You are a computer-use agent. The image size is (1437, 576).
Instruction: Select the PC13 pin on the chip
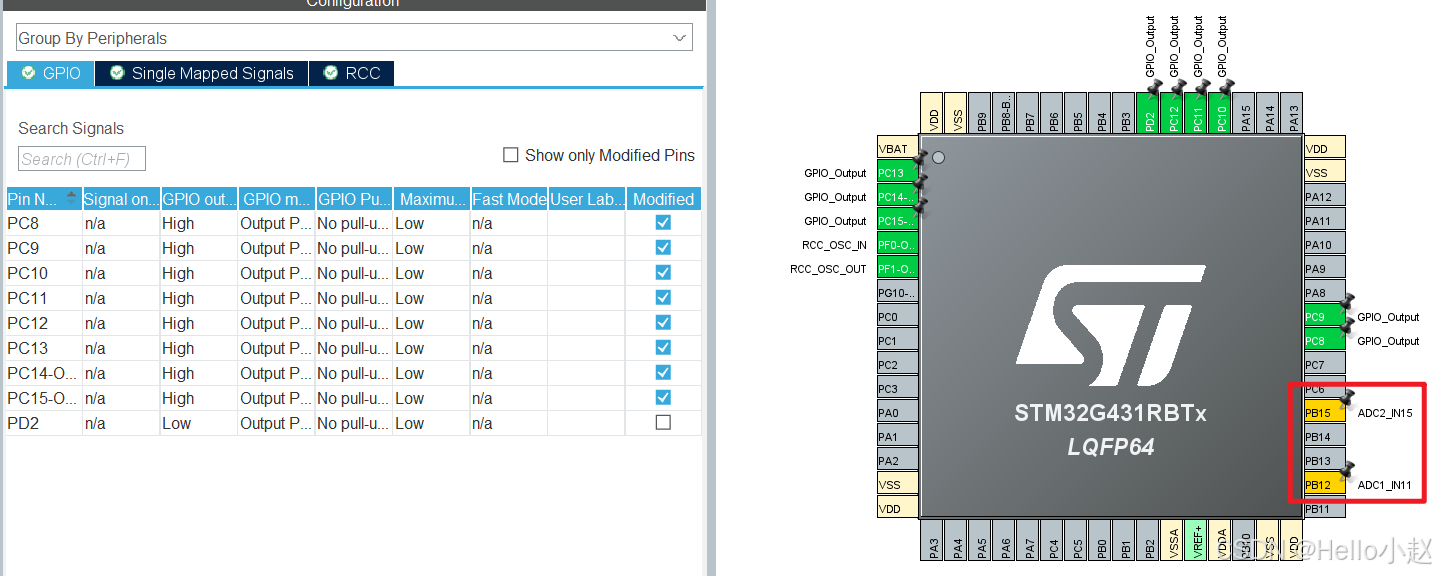pyautogui.click(x=897, y=173)
